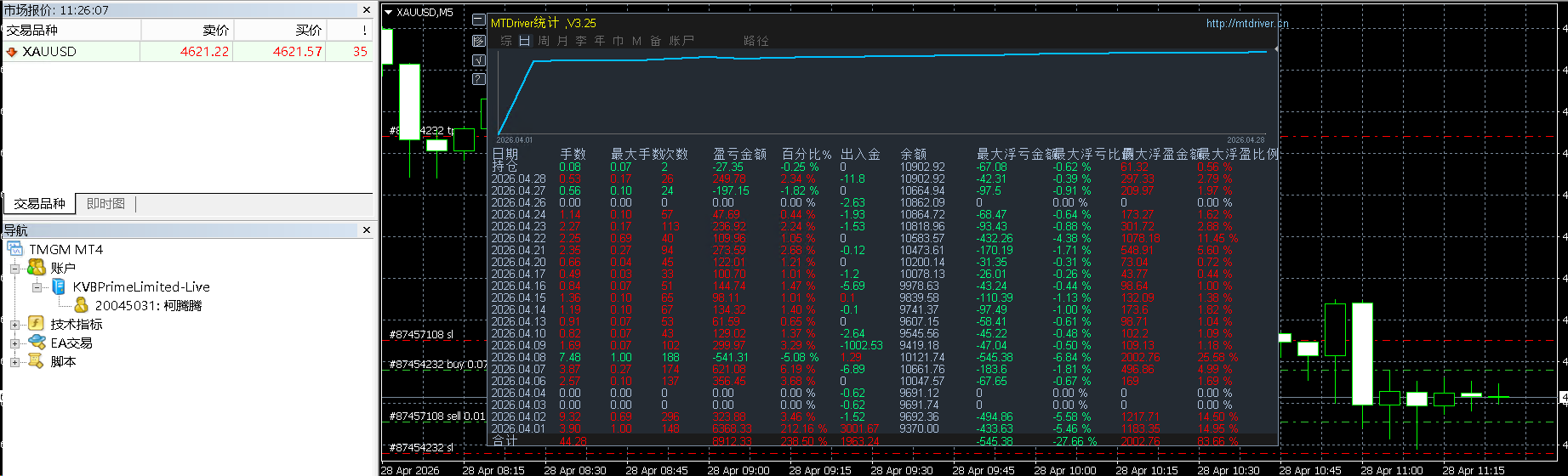Select the 技术指标 indicators icon
Viewport: 1568px width, 476px height.
37,324
